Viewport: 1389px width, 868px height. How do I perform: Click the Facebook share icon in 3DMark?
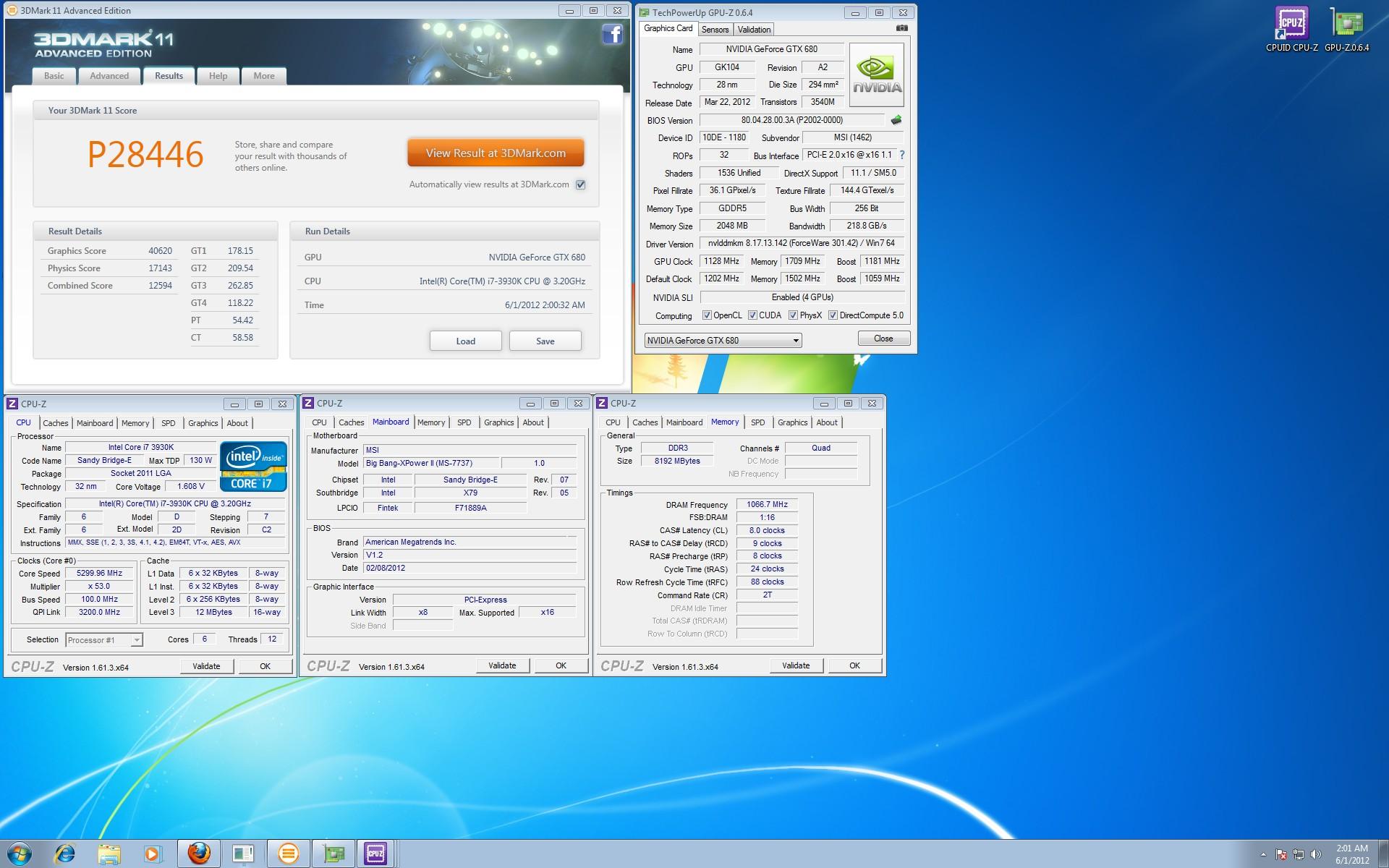[612, 34]
